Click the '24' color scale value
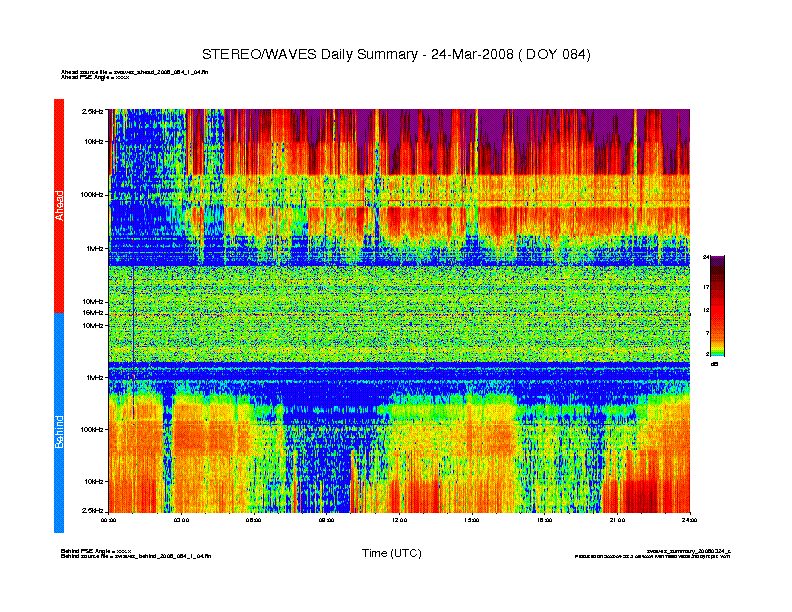This screenshot has width=792, height=612. click(x=706, y=258)
